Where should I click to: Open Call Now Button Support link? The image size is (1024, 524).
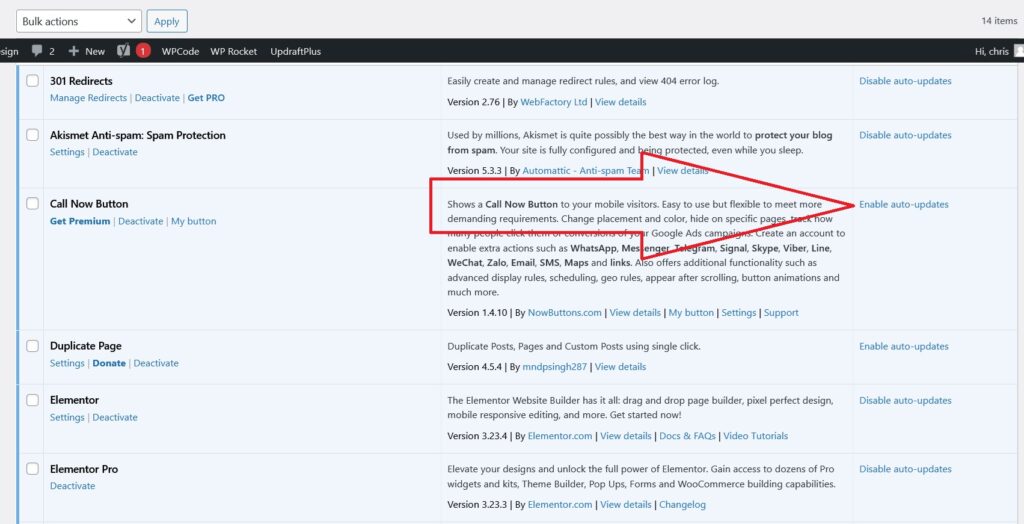coord(781,312)
